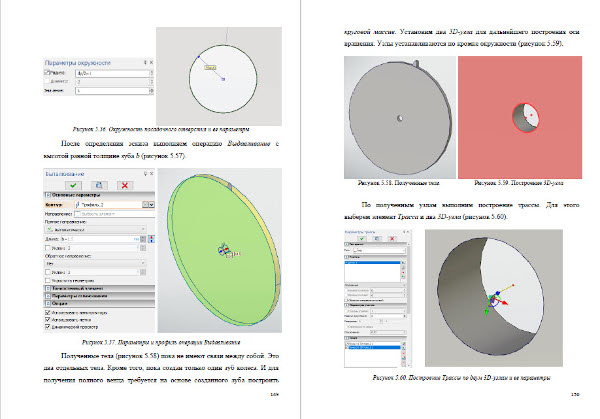
Task: Pin the extrusion parameters panel
Action: [145, 174]
